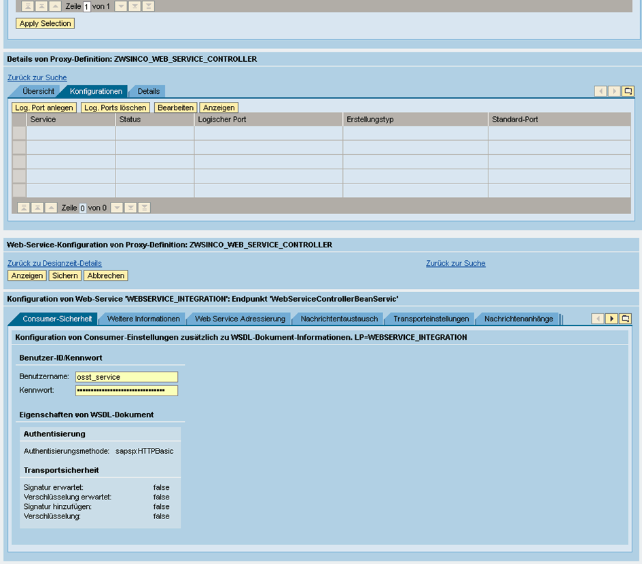642x564 pixels.
Task: Jump to first row in logical ports table
Action: pyautogui.click(x=24, y=207)
